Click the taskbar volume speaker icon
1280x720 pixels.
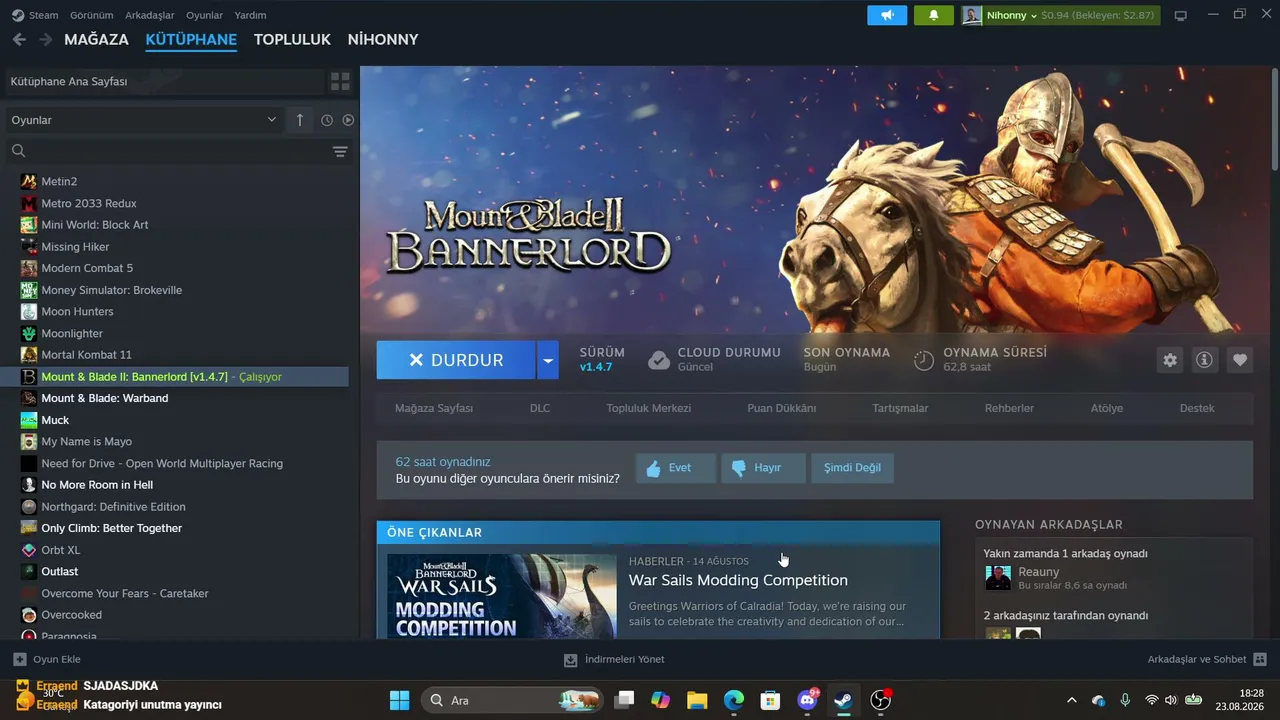pyautogui.click(x=1171, y=700)
